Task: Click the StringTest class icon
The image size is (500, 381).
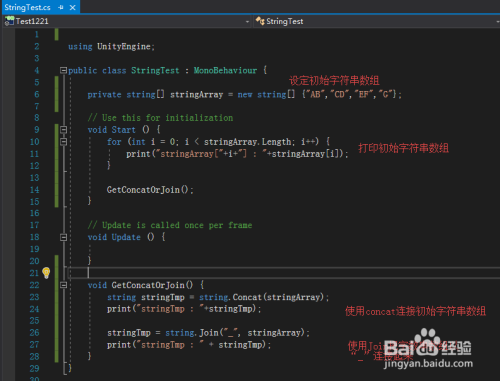Action: coord(260,21)
